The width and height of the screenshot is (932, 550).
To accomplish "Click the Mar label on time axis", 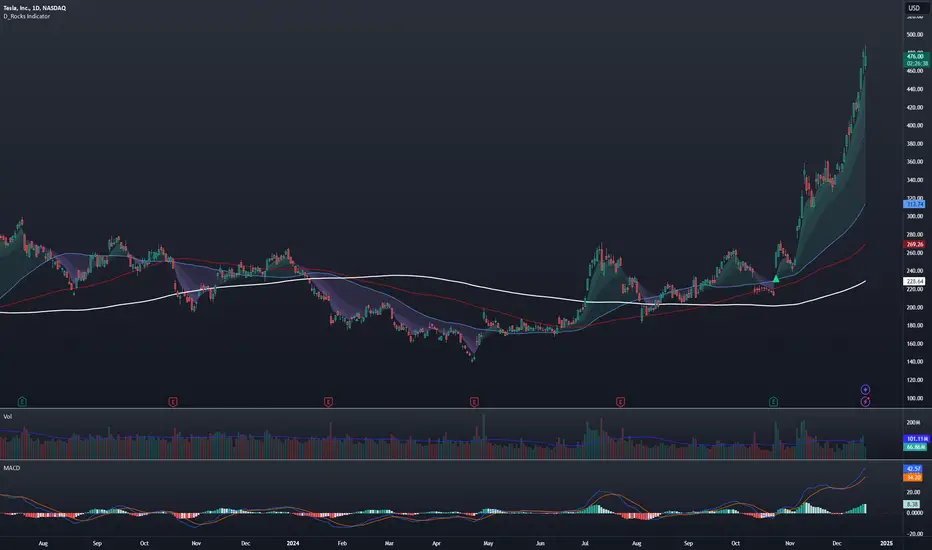I will [389, 543].
